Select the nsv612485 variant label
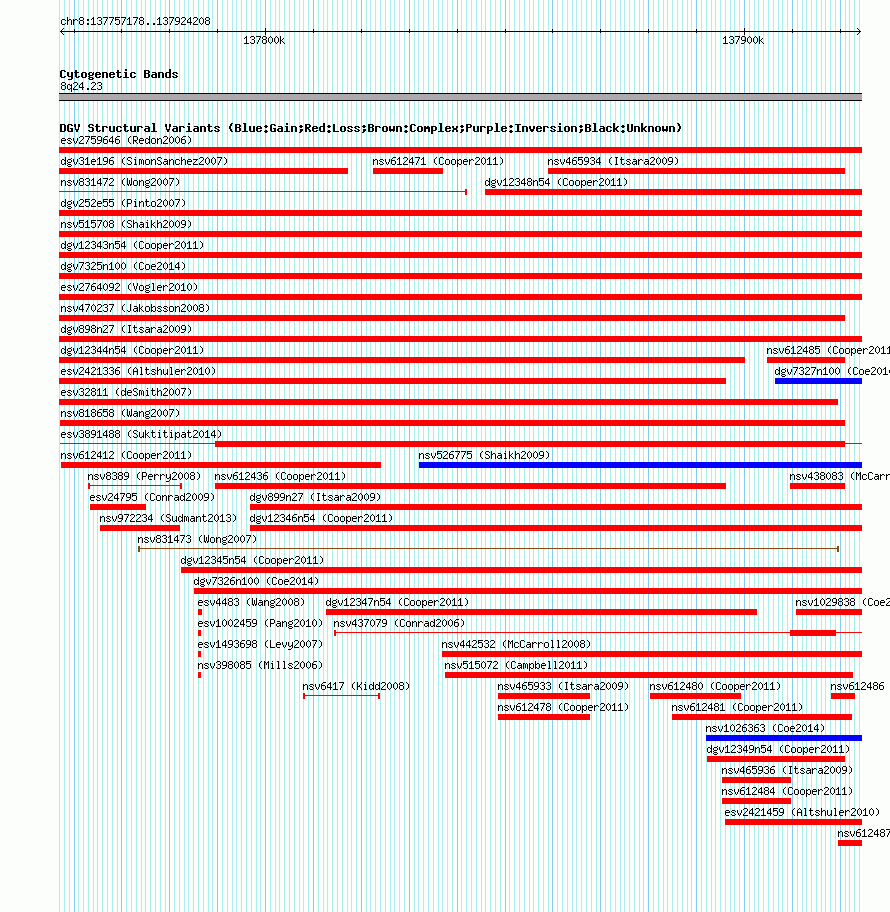This screenshot has width=890, height=912. point(828,350)
